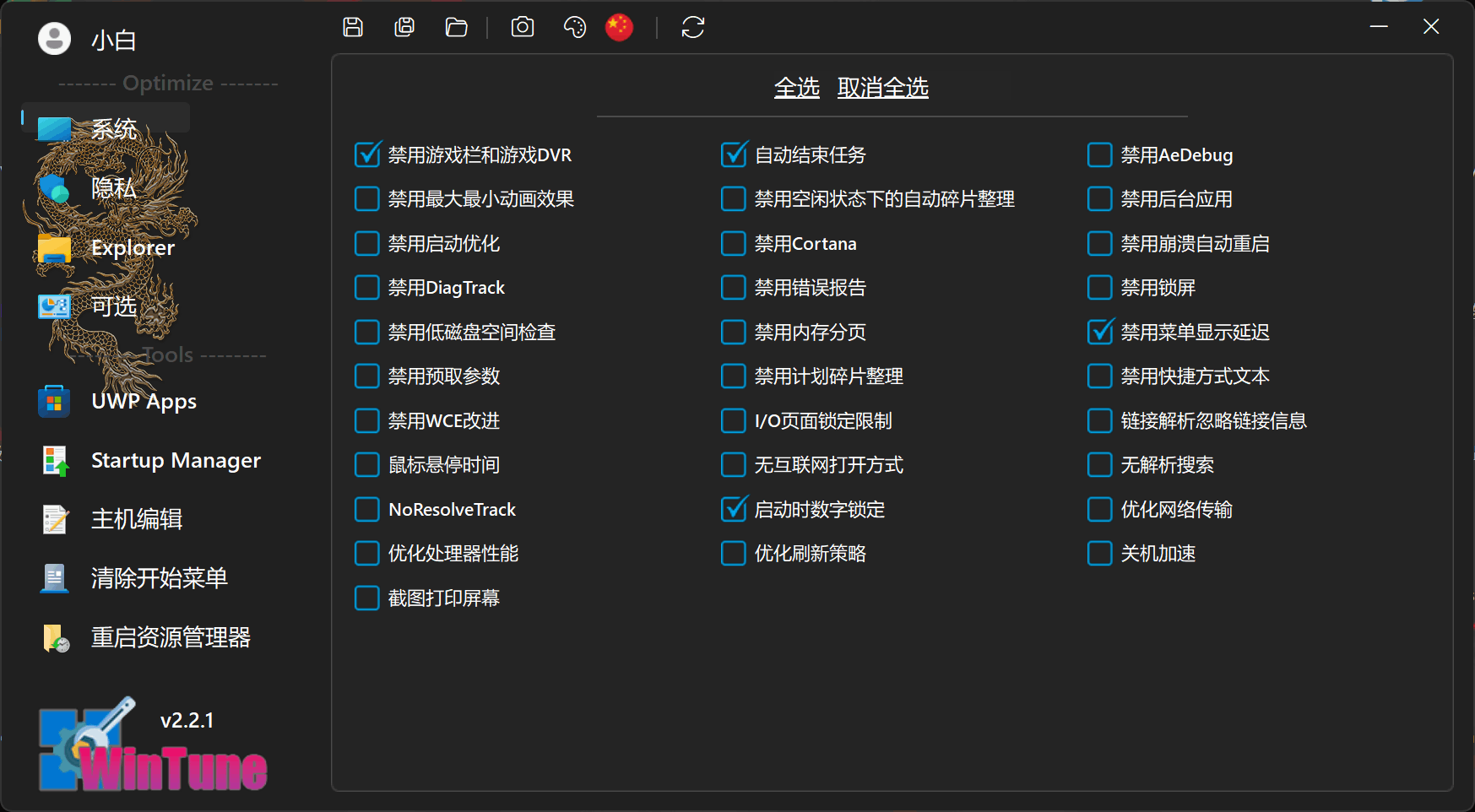Viewport: 1475px width, 812px height.
Task: Enable 禁用内存分页
Action: [733, 333]
